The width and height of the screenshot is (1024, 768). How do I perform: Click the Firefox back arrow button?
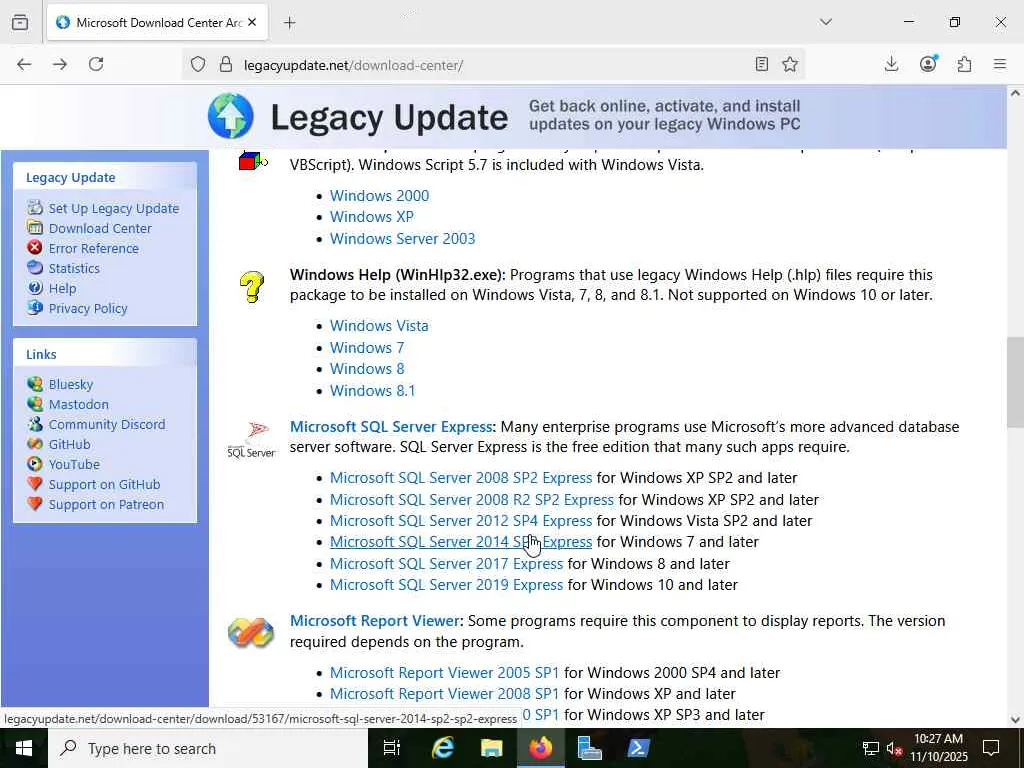[x=24, y=64]
